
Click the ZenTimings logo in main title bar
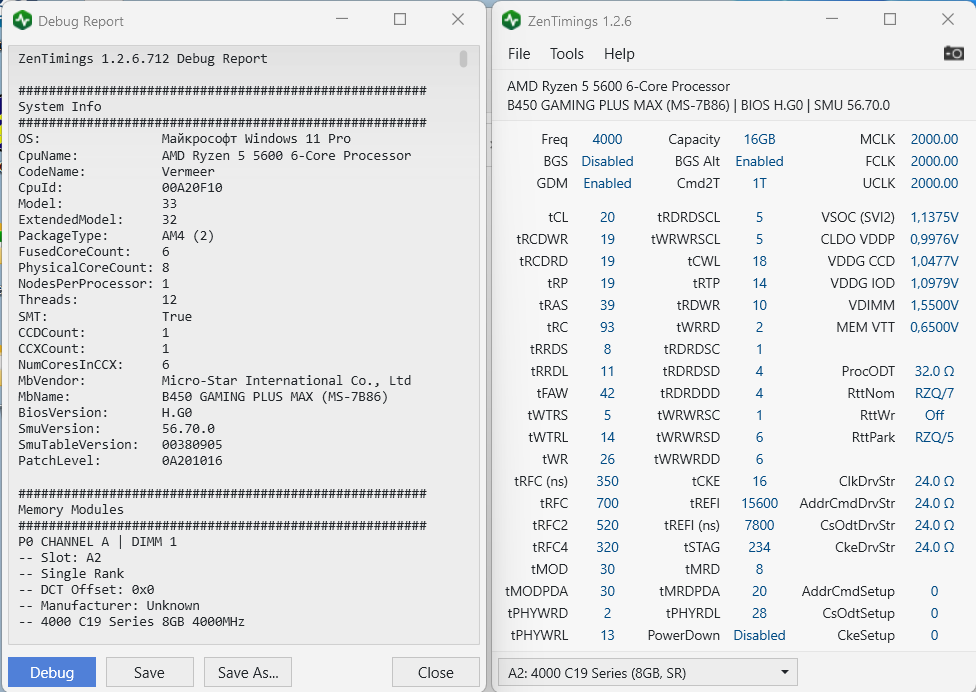tap(511, 20)
